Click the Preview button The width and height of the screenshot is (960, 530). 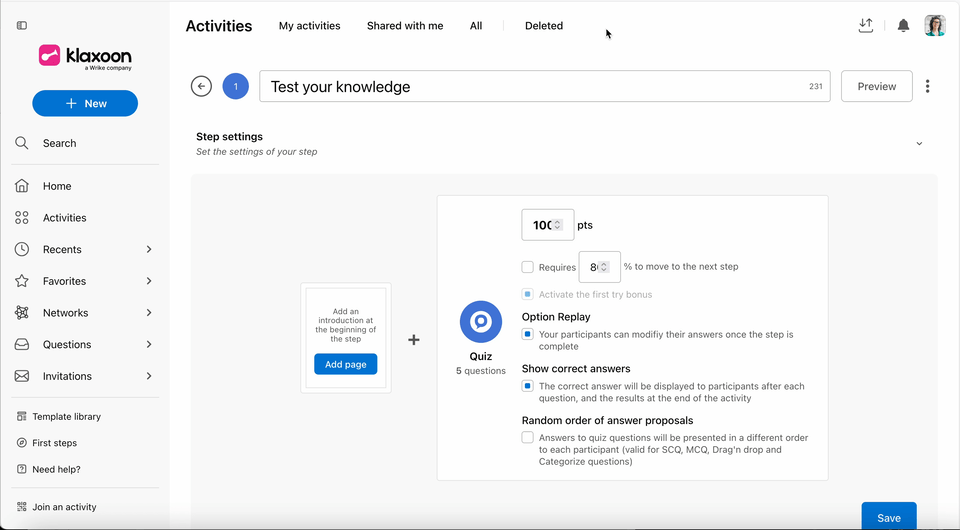click(877, 86)
